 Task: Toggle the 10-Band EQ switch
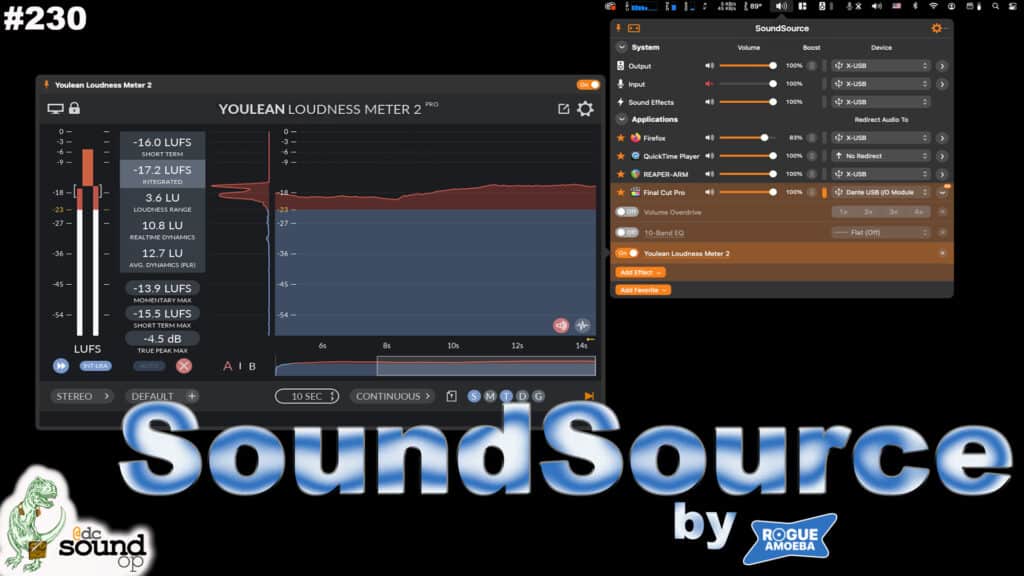tap(626, 232)
